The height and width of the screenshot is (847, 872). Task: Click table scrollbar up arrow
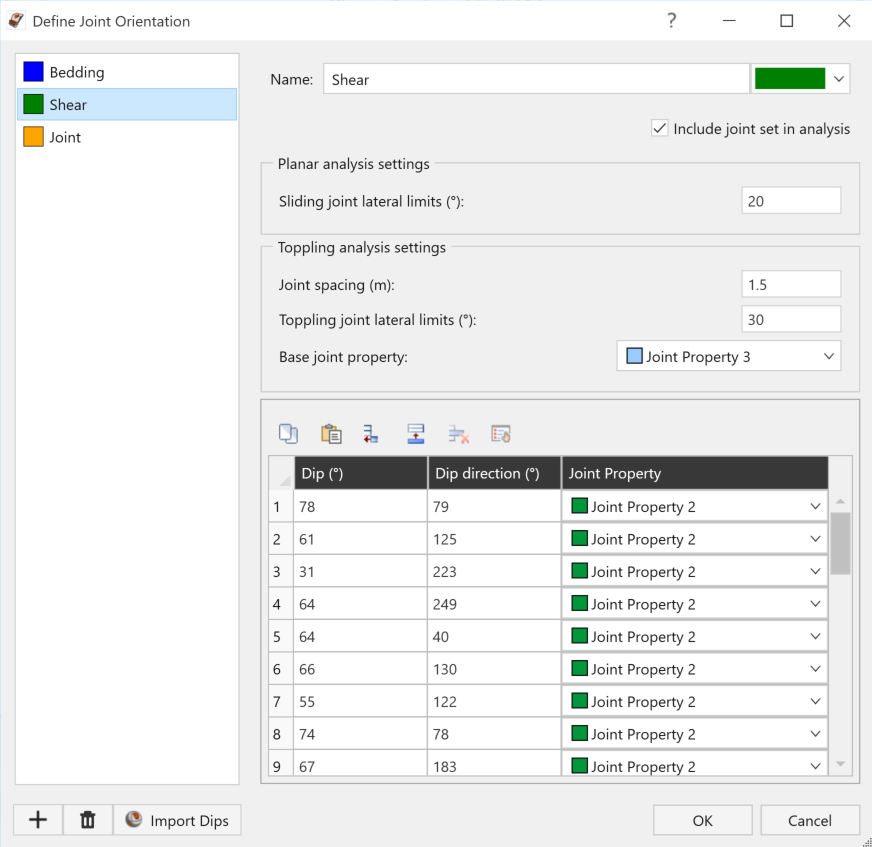pyautogui.click(x=840, y=501)
